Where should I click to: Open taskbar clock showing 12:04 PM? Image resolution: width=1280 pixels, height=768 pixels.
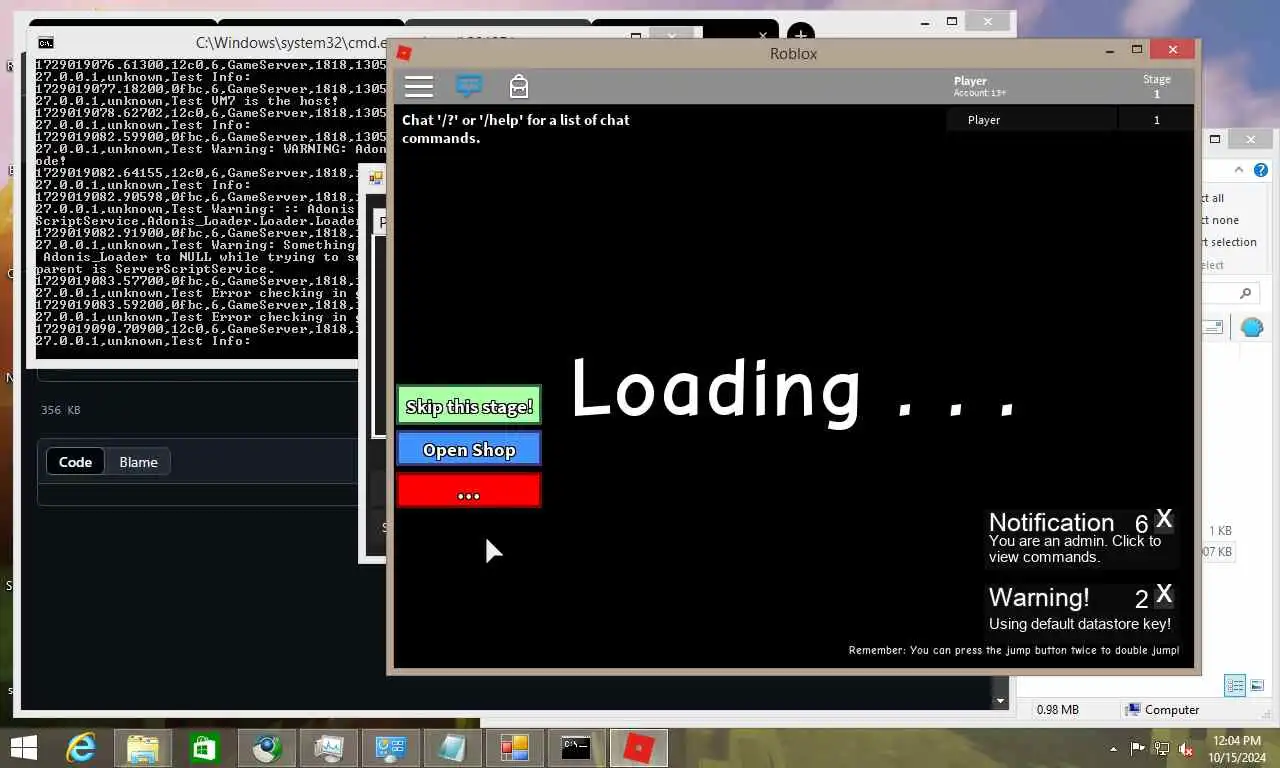tap(1238, 748)
